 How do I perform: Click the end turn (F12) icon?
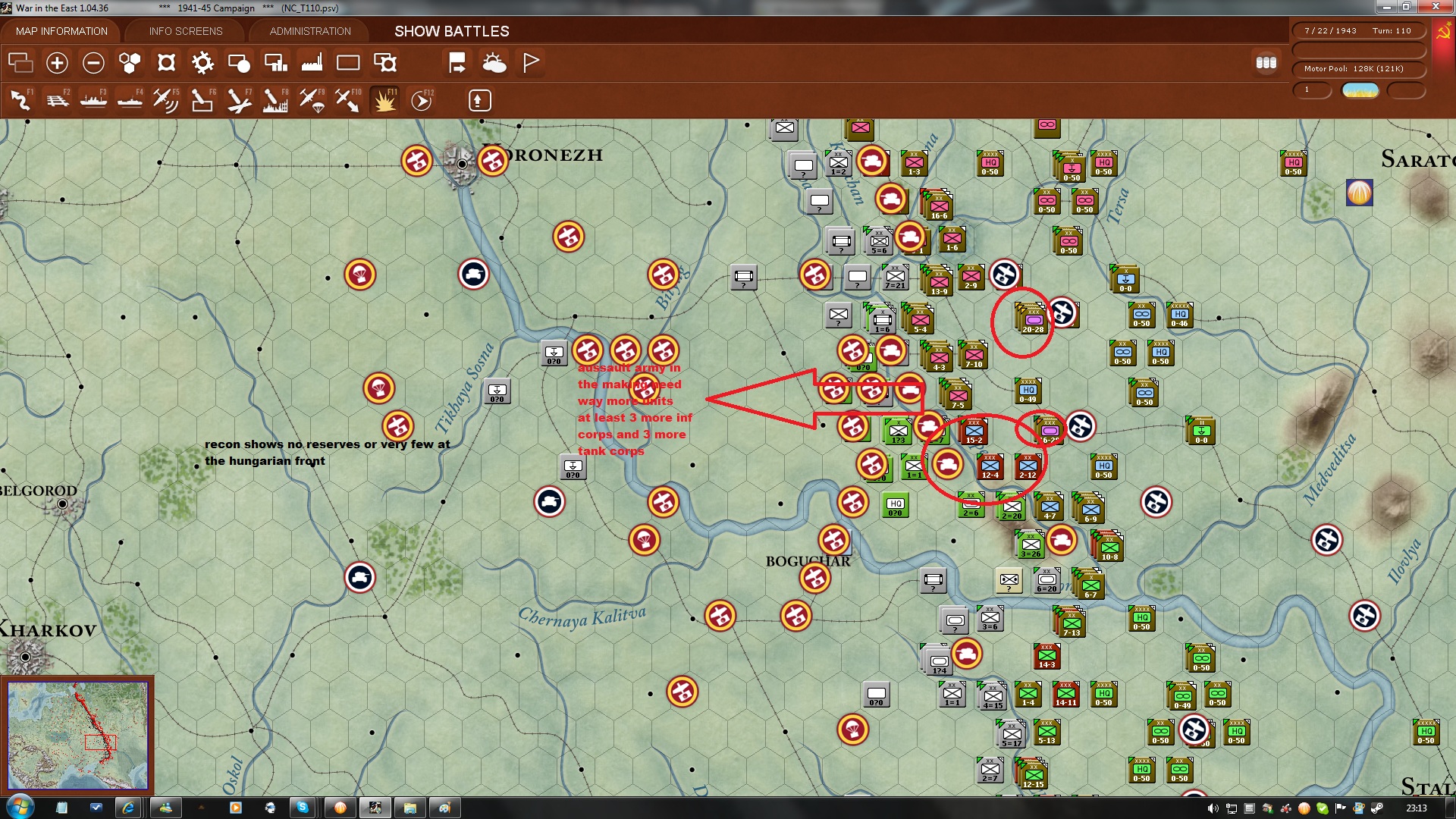click(x=422, y=100)
